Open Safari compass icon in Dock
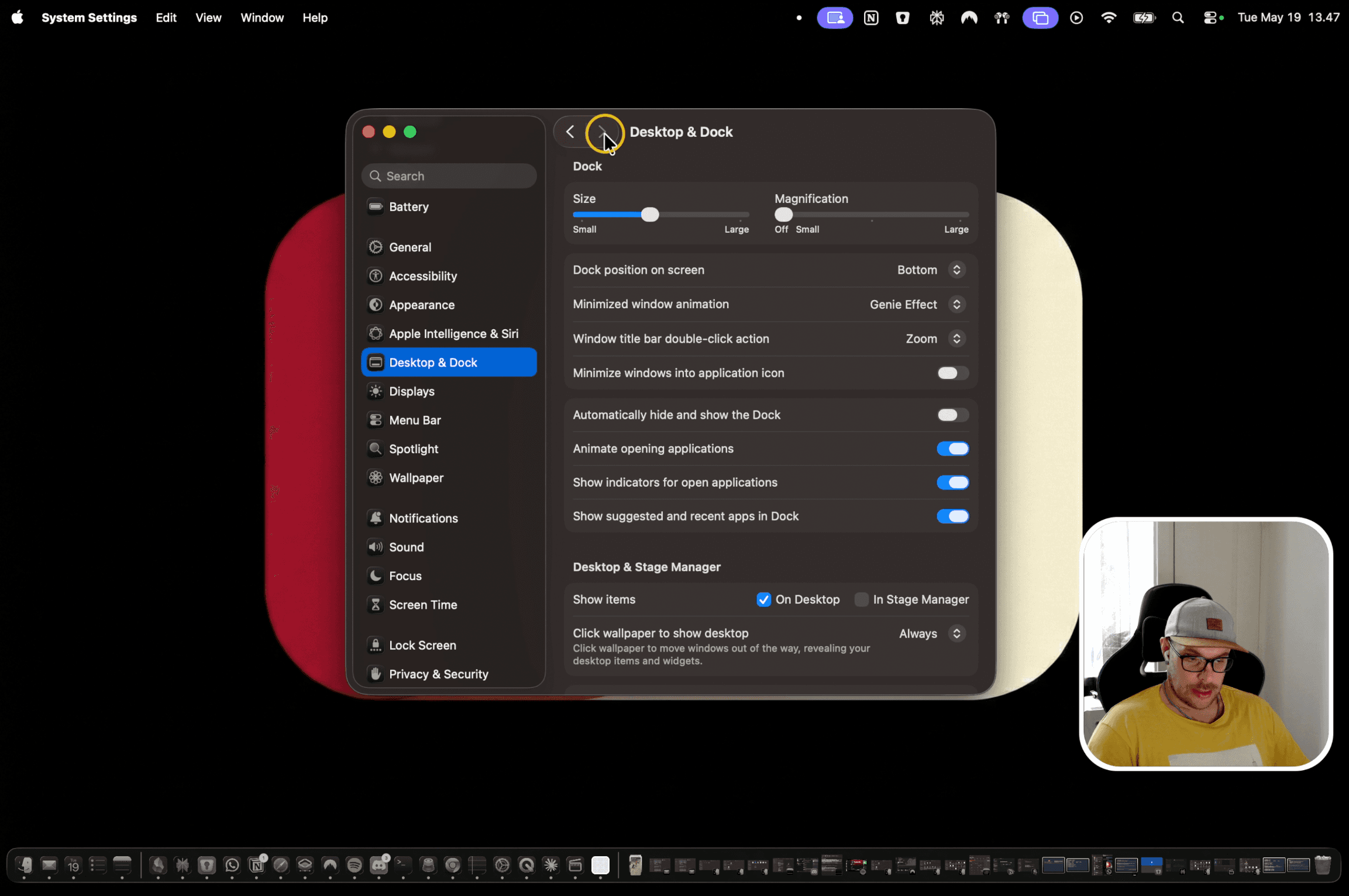 281,865
